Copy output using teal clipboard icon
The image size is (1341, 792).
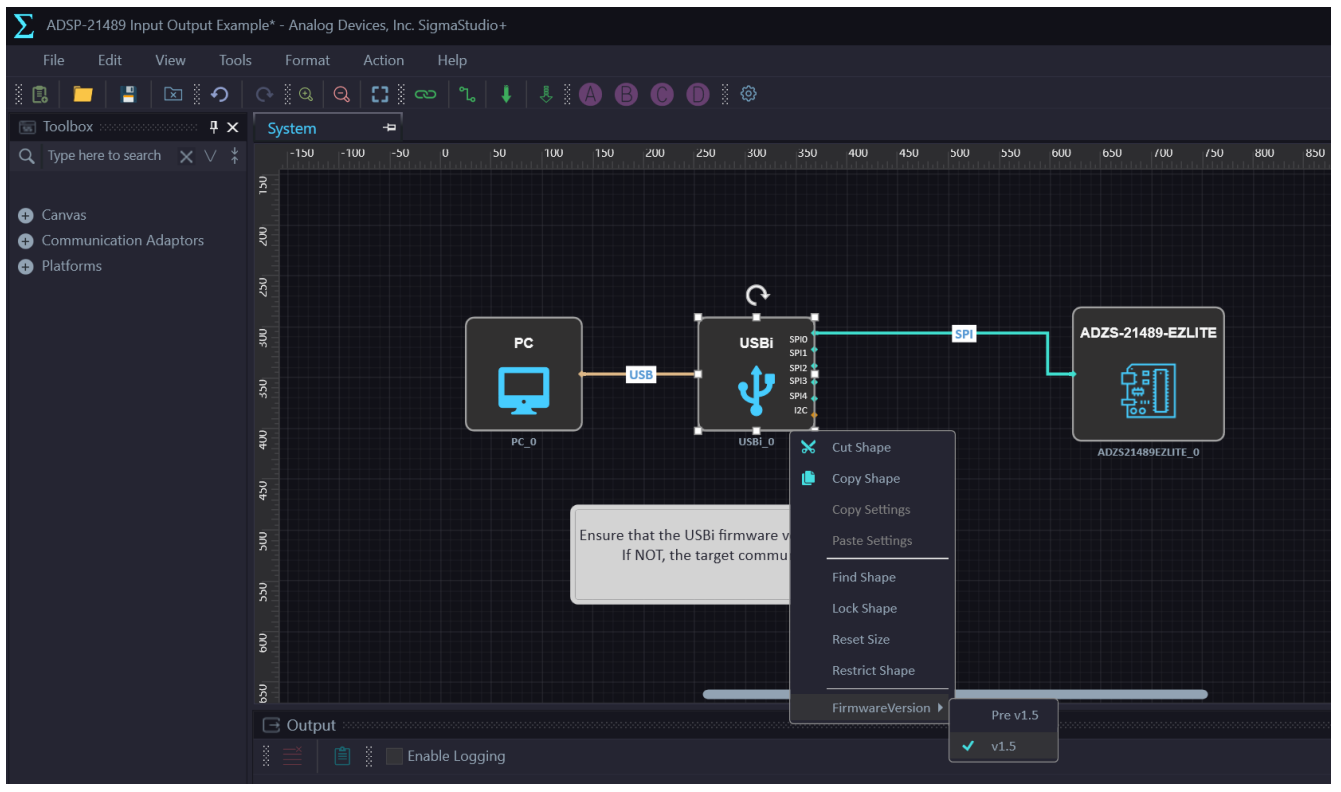pos(342,756)
